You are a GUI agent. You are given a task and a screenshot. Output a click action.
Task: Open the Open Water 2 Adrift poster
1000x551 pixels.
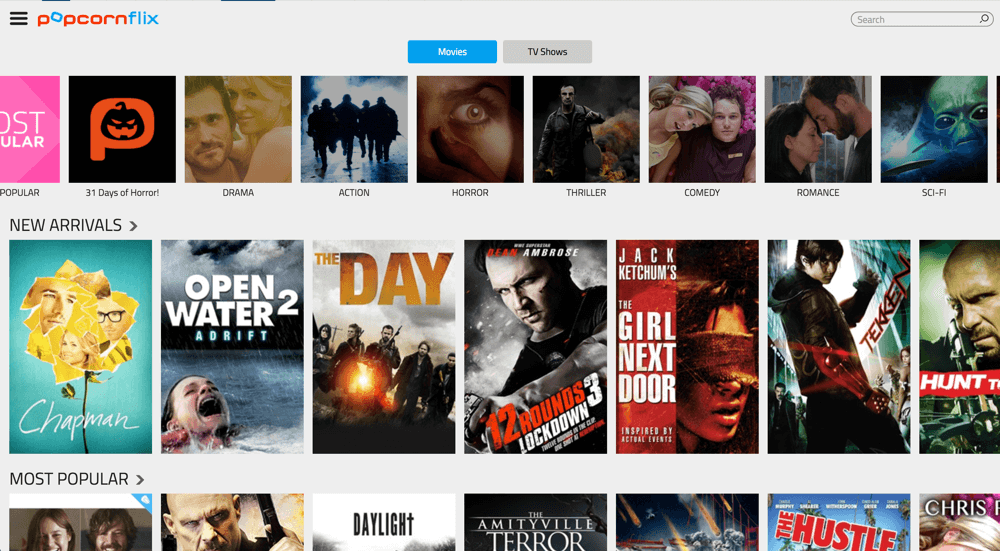click(232, 347)
